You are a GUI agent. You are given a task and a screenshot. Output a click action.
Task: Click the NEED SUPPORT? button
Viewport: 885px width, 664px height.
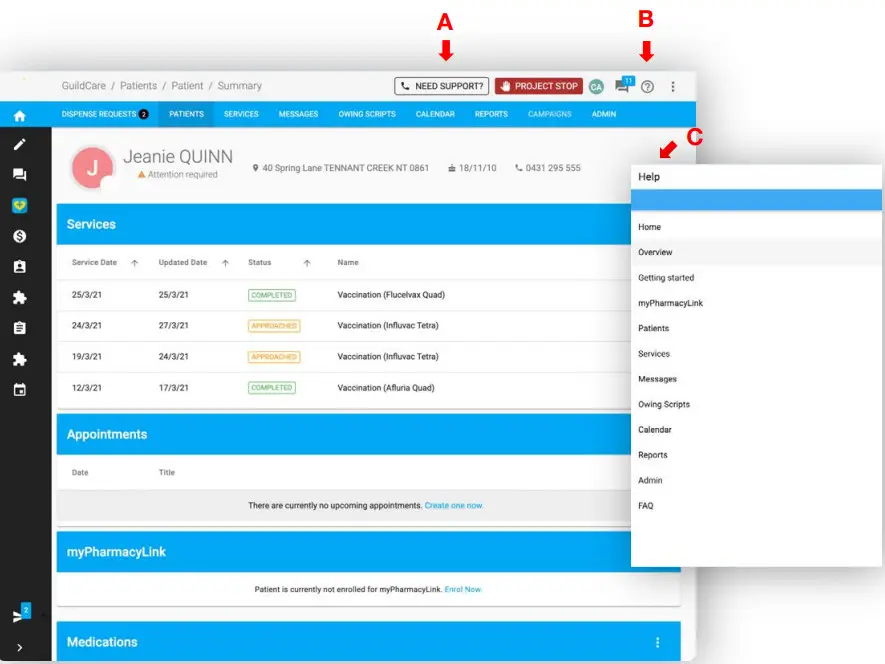441,86
